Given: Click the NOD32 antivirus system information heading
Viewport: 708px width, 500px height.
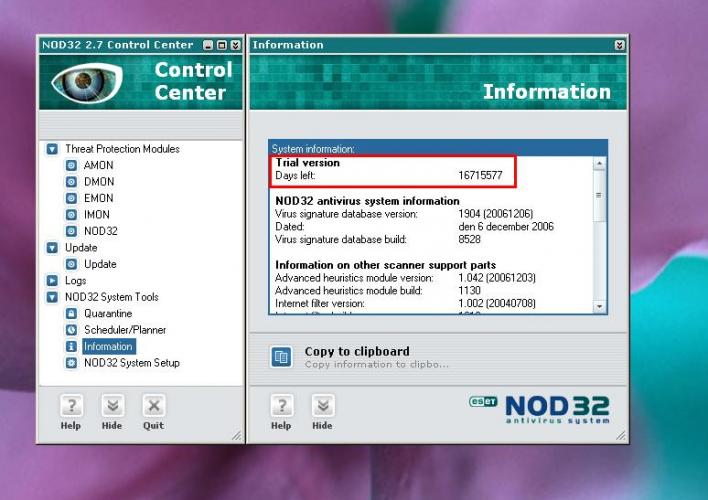Looking at the screenshot, I should [367, 201].
